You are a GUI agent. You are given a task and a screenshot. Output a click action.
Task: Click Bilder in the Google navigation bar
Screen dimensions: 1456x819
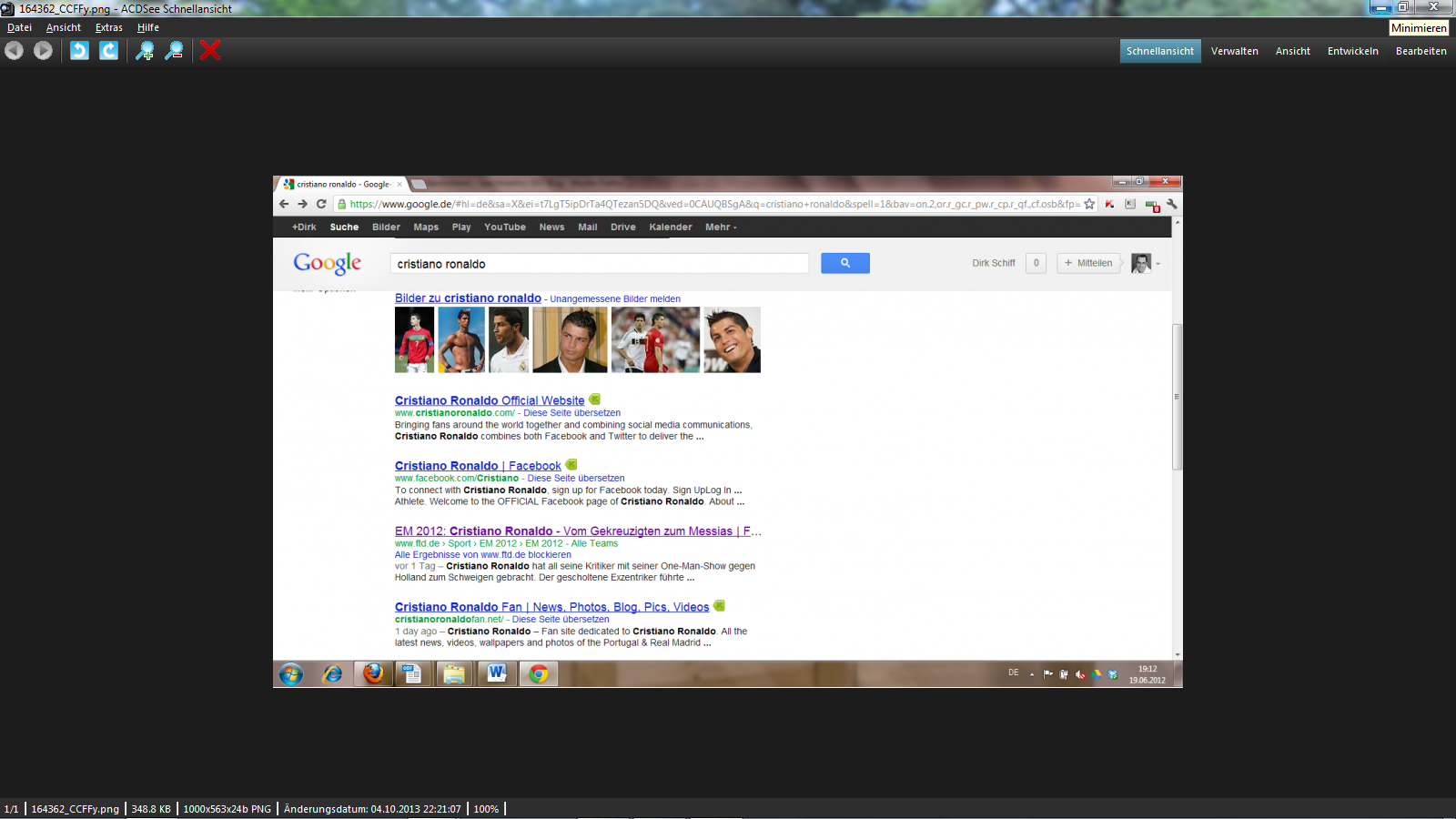[x=386, y=227]
